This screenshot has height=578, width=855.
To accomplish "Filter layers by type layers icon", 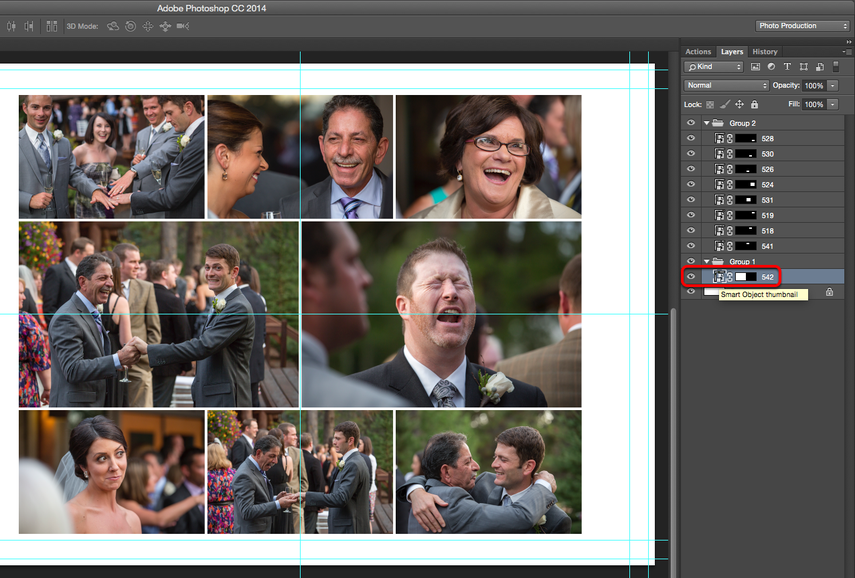I will tap(787, 67).
